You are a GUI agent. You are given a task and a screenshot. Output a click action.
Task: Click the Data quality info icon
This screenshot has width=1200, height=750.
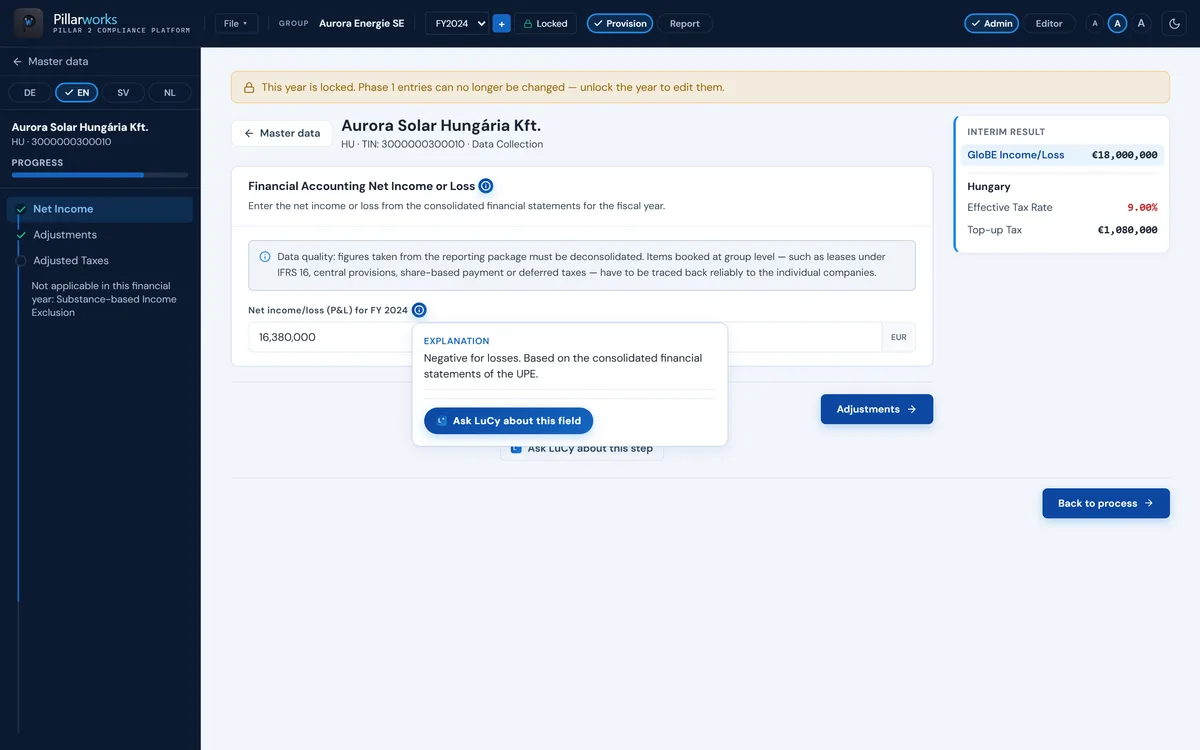(265, 257)
